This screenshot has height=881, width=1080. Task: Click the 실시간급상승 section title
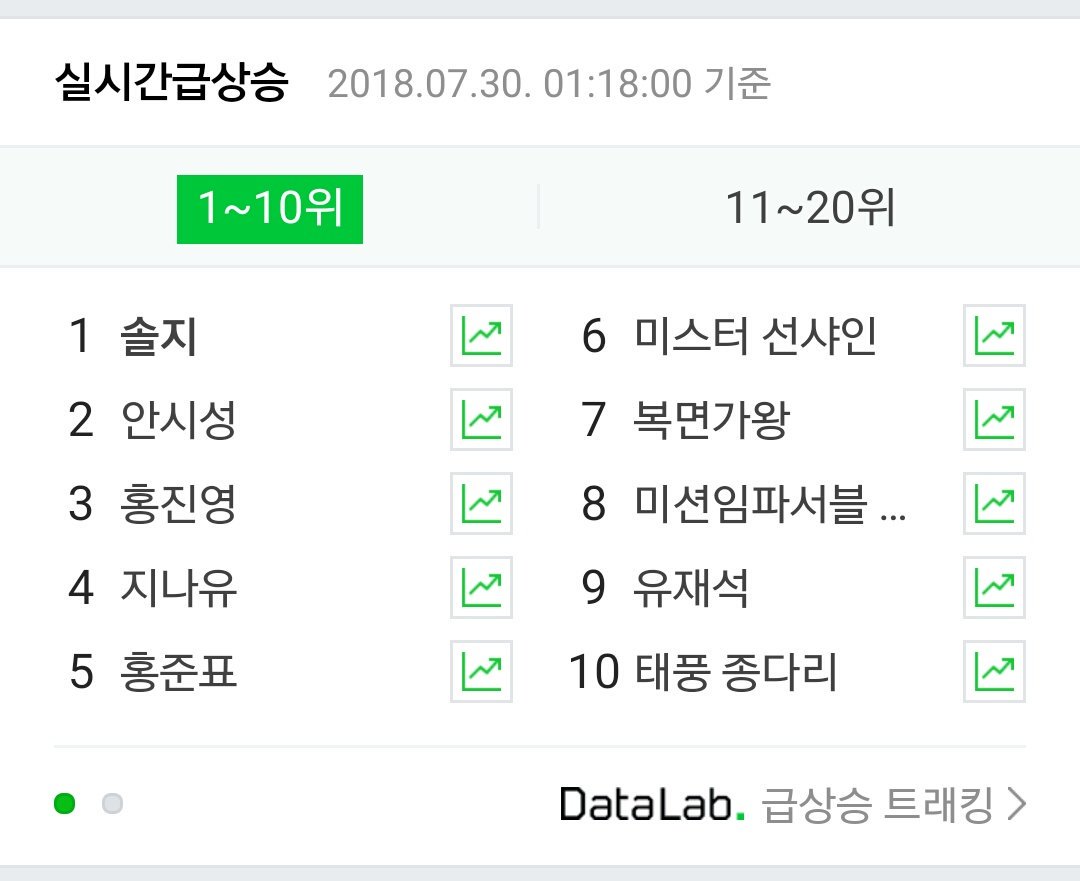[171, 84]
